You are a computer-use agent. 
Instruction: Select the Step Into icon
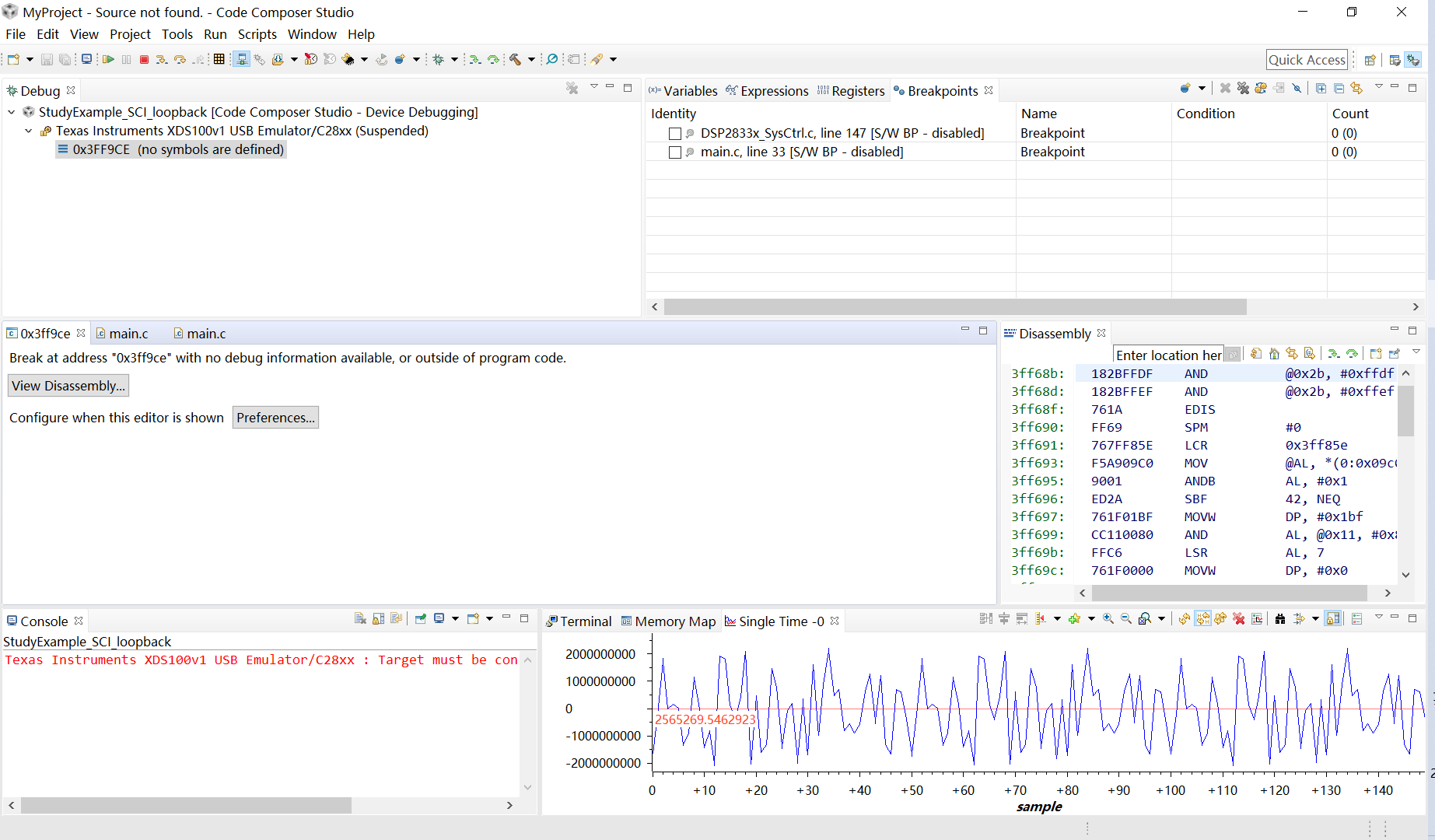(x=162, y=59)
